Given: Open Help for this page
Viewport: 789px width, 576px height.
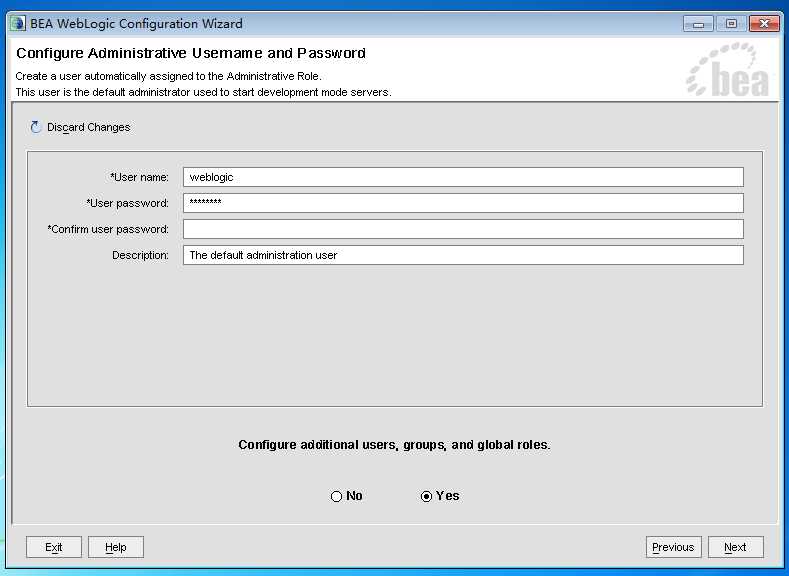Looking at the screenshot, I should 116,547.
